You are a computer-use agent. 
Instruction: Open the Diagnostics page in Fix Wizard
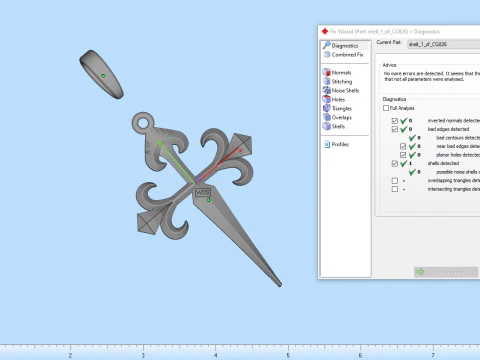[345, 46]
